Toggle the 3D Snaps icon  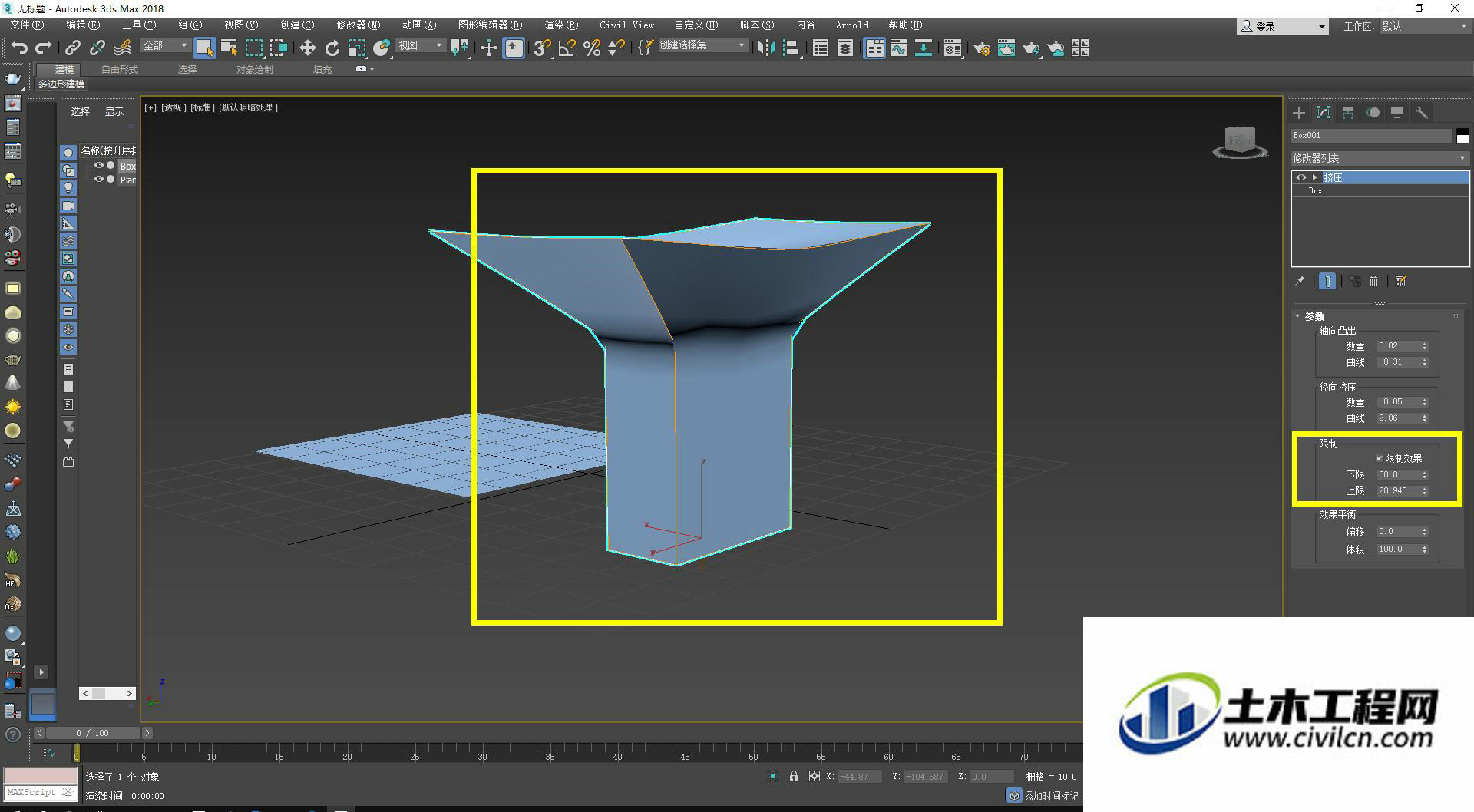tap(543, 48)
